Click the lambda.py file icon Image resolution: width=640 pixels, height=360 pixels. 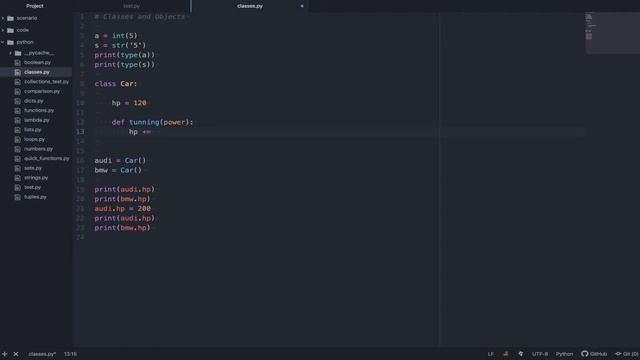(18, 120)
